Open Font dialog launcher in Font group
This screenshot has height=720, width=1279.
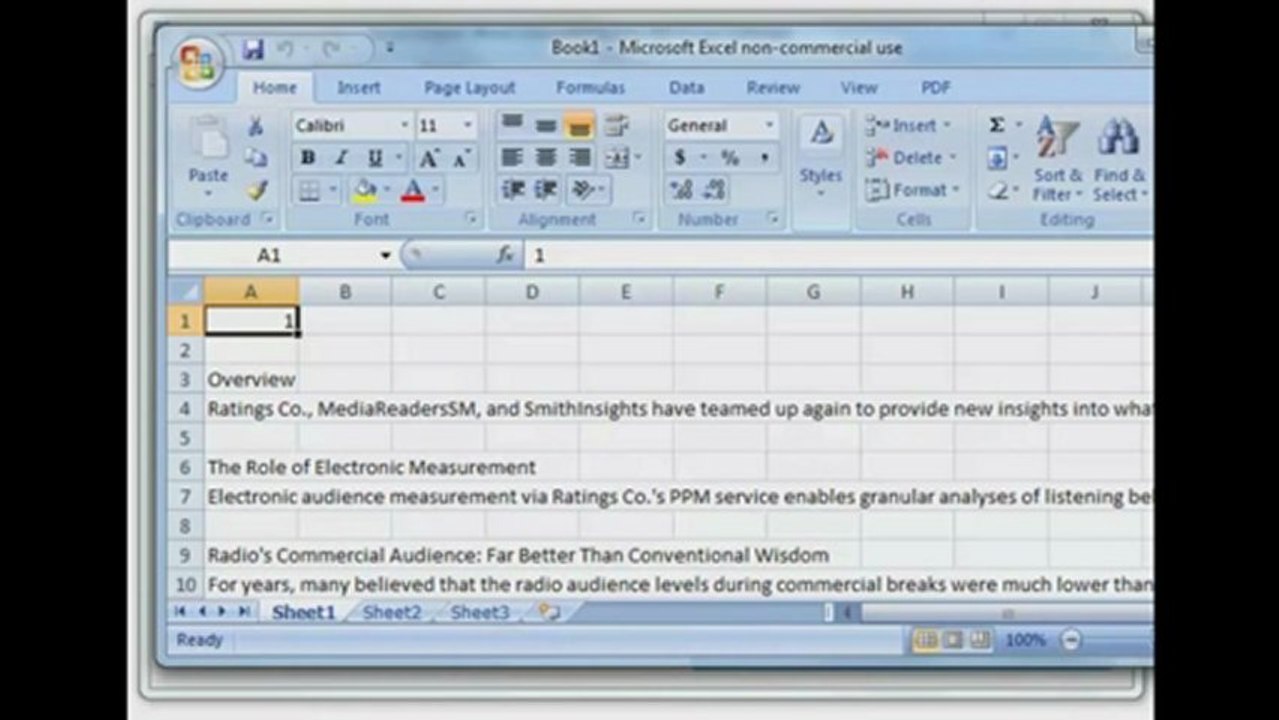point(471,219)
